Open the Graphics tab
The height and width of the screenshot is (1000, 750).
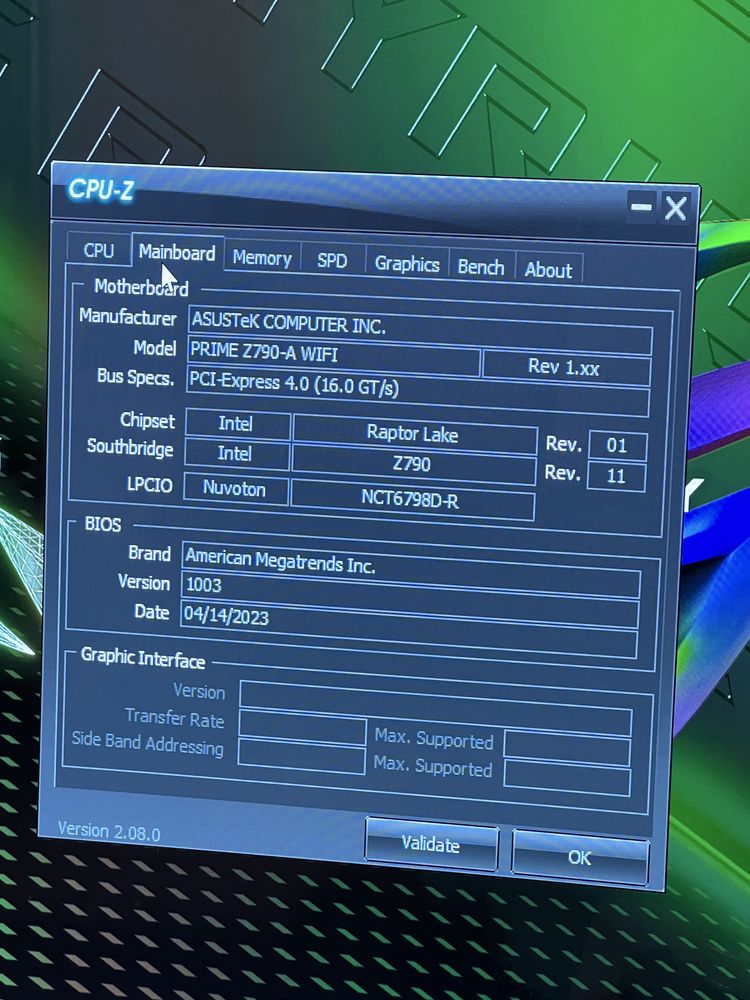[x=407, y=264]
